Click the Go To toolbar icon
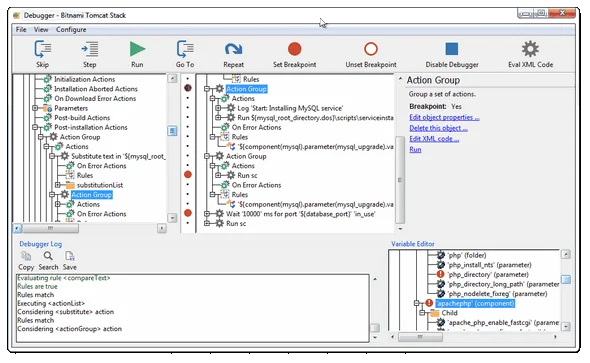The height and width of the screenshot is (363, 590). pyautogui.click(x=185, y=49)
